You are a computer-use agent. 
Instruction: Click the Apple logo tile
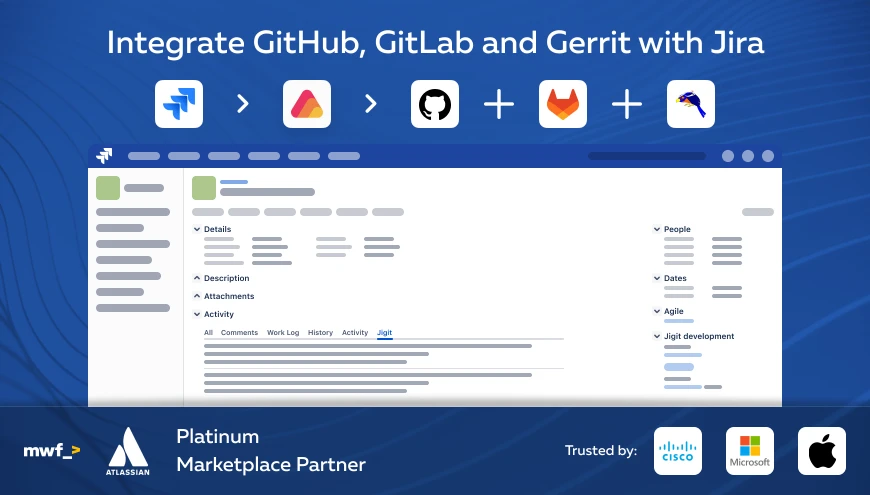click(822, 451)
